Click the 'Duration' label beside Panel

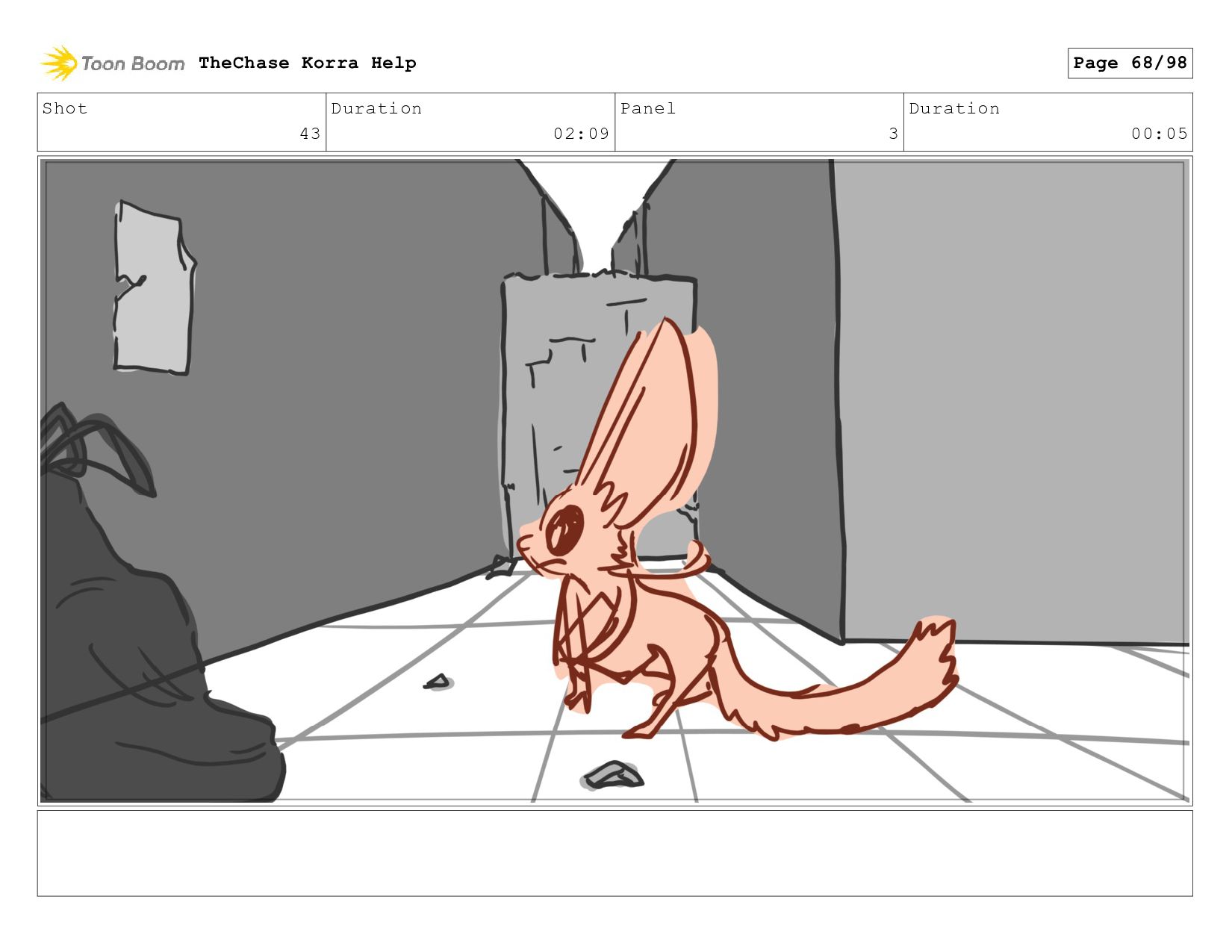pyautogui.click(x=954, y=108)
